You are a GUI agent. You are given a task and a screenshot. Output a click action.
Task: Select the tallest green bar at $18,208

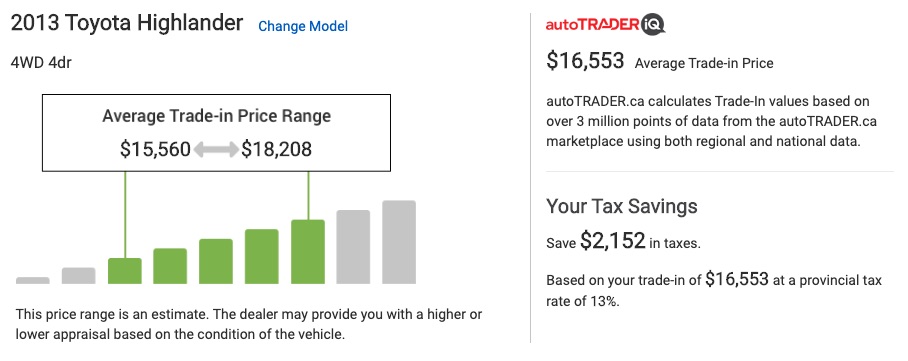[307, 252]
